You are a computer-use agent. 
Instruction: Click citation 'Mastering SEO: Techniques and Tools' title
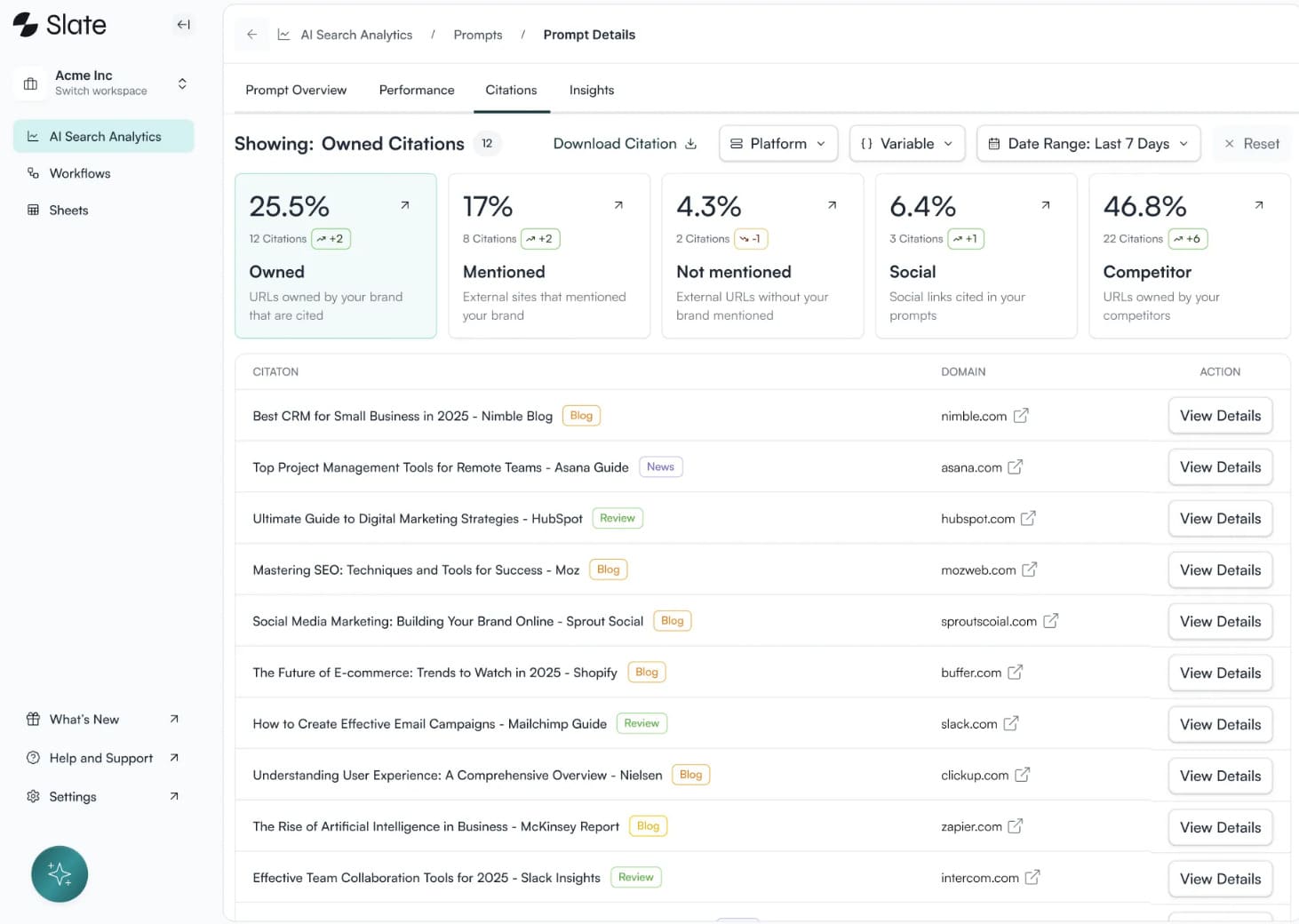coord(416,570)
